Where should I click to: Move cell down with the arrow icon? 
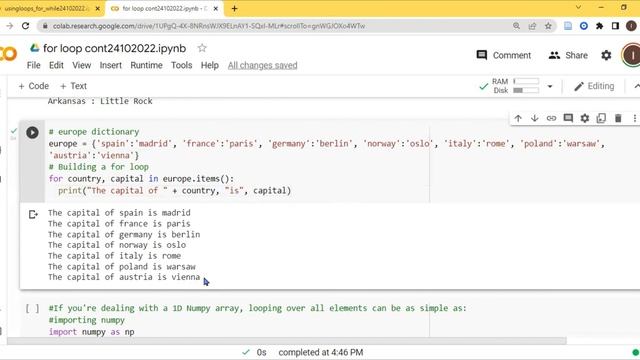tap(535, 118)
